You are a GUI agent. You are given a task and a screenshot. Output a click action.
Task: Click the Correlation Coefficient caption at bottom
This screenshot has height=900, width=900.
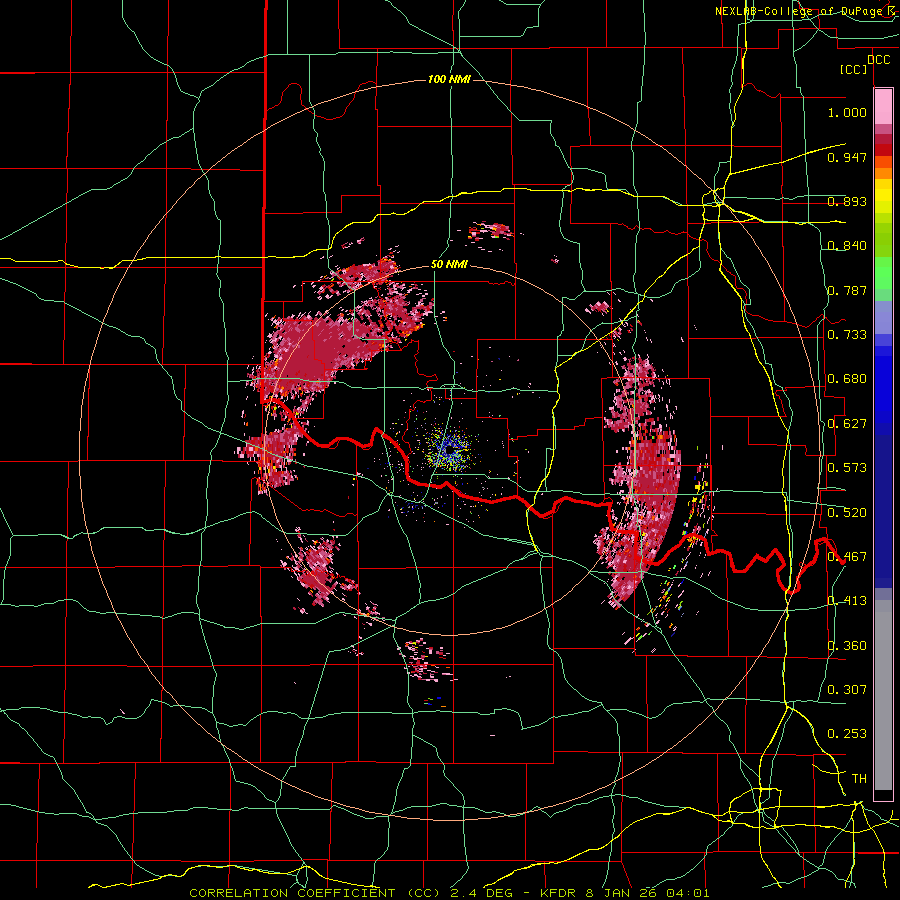coord(449,893)
